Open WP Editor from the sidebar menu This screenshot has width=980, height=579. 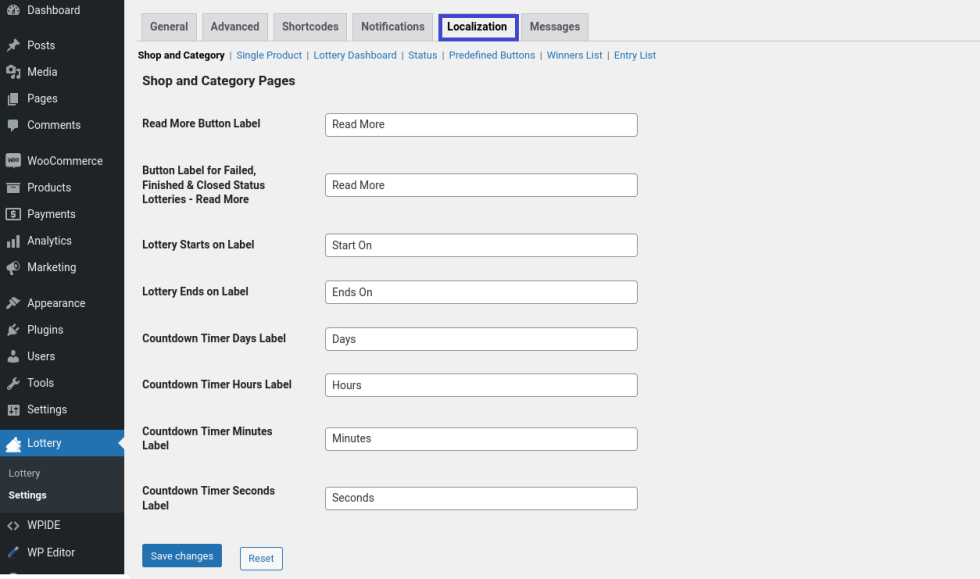coord(51,552)
